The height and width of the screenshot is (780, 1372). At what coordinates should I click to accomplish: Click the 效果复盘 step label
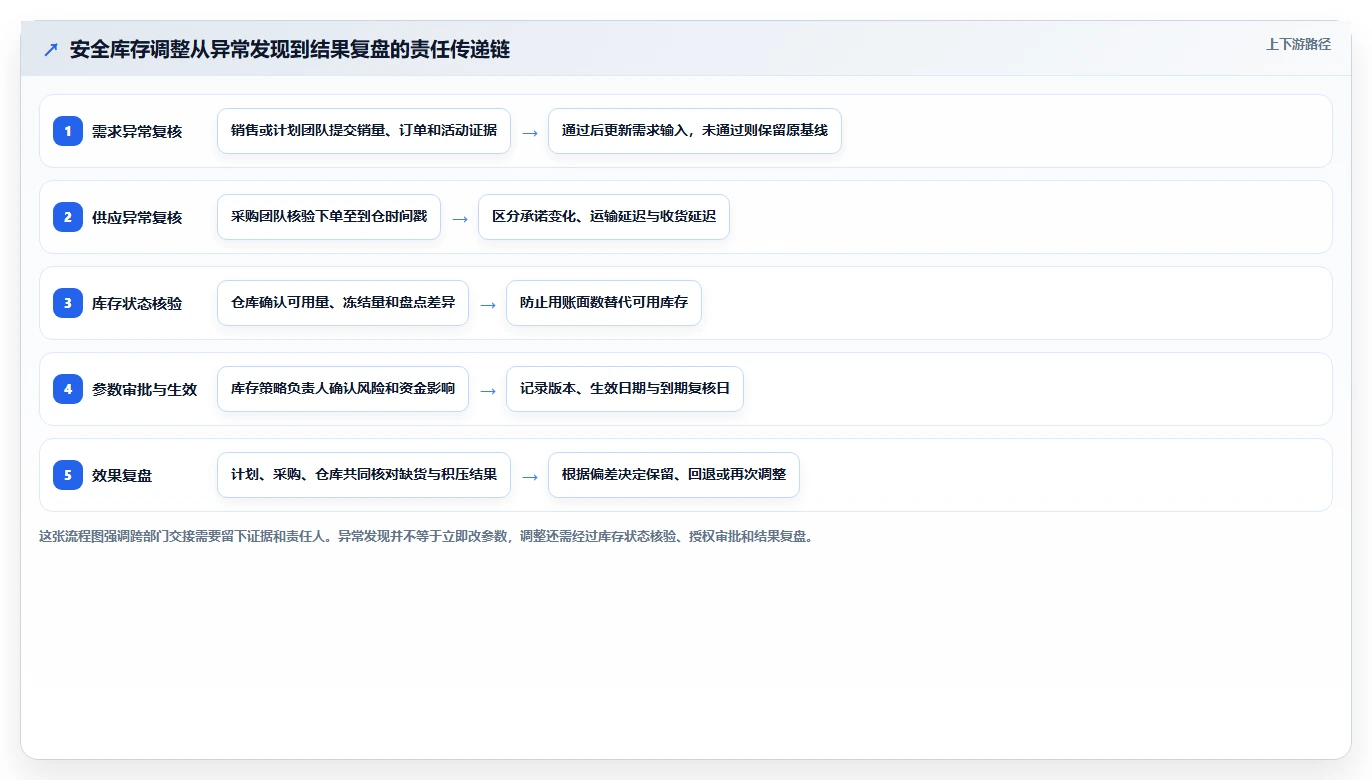point(122,475)
